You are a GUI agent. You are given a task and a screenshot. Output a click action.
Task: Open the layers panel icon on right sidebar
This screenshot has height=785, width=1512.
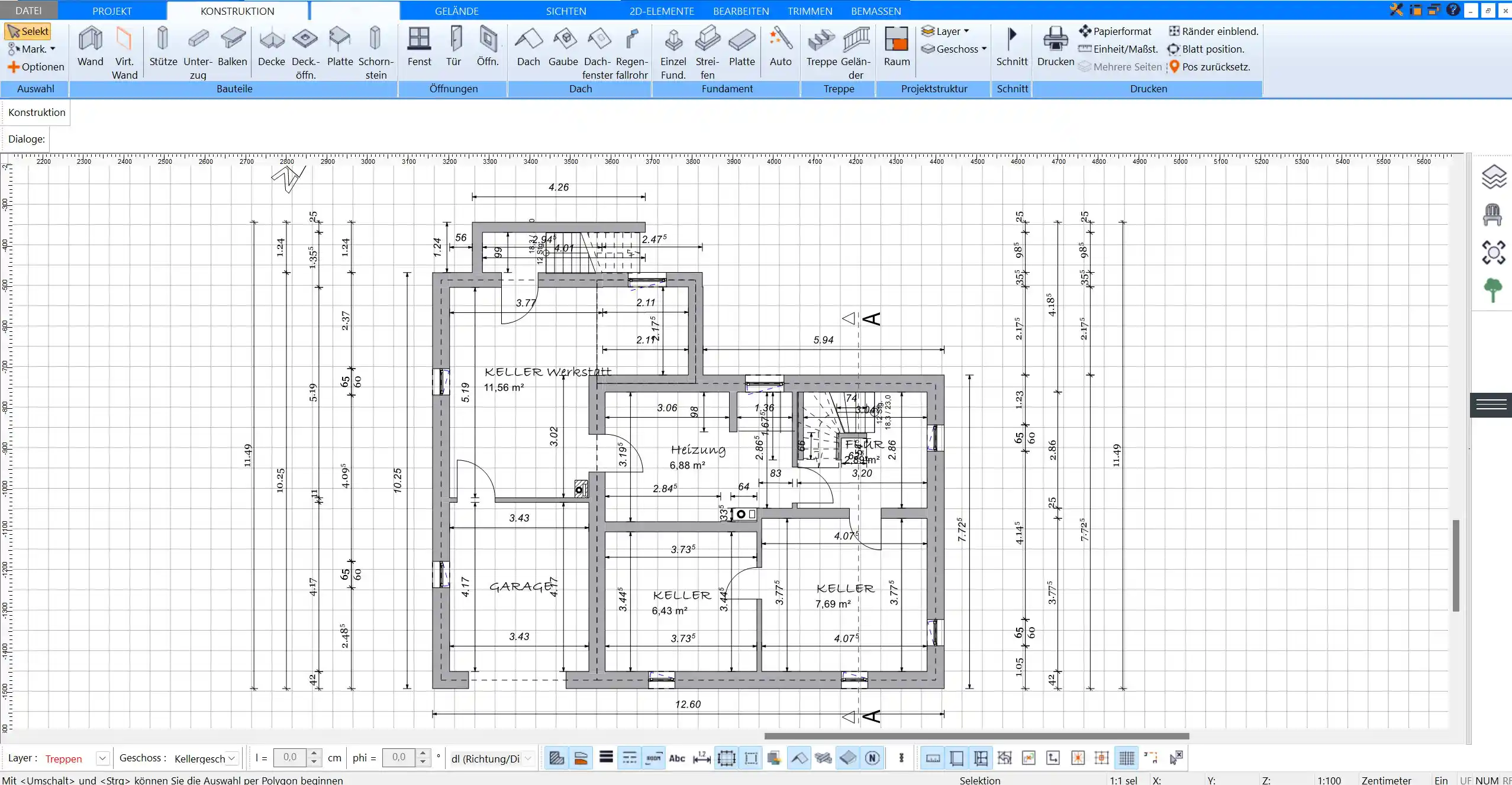click(x=1493, y=177)
